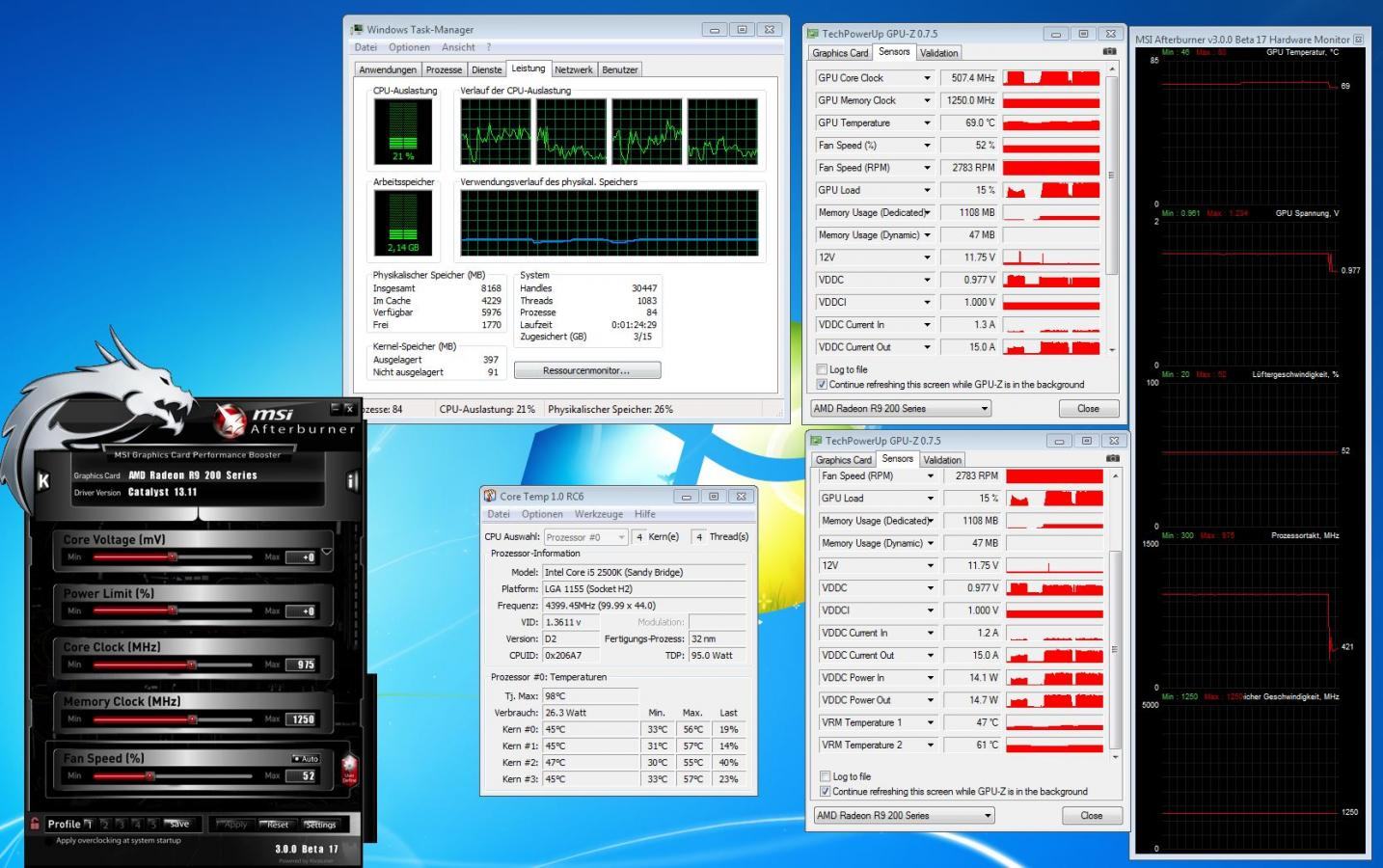Click the MSI Afterburner dragon logo badge
The width and height of the screenshot is (1383, 868).
(x=230, y=420)
